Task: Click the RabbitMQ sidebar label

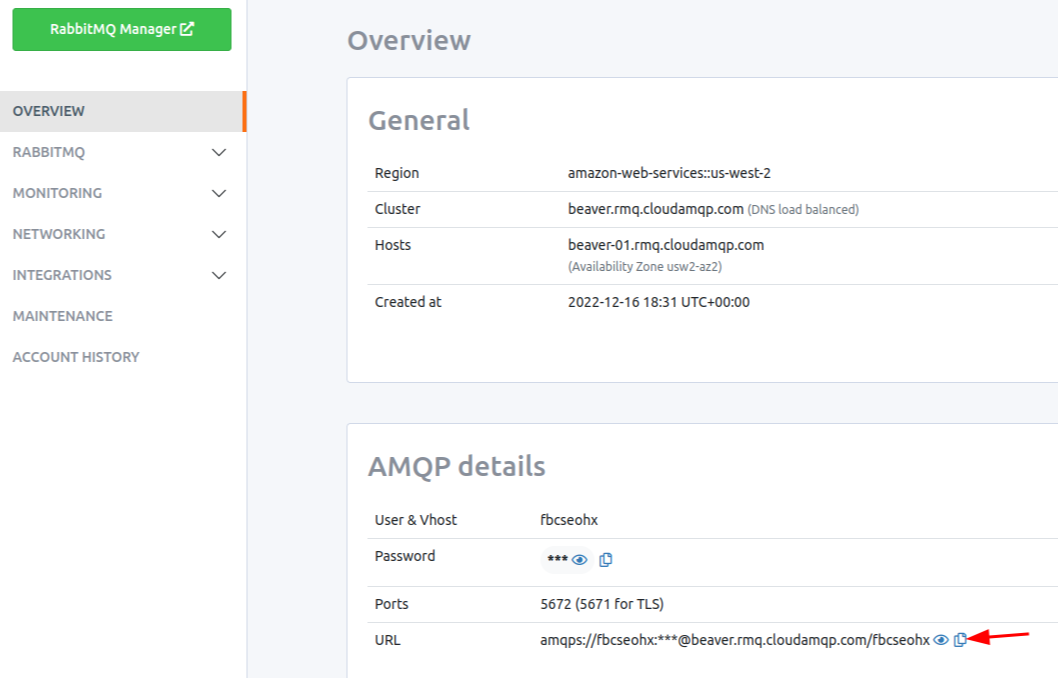Action: pyautogui.click(x=48, y=153)
